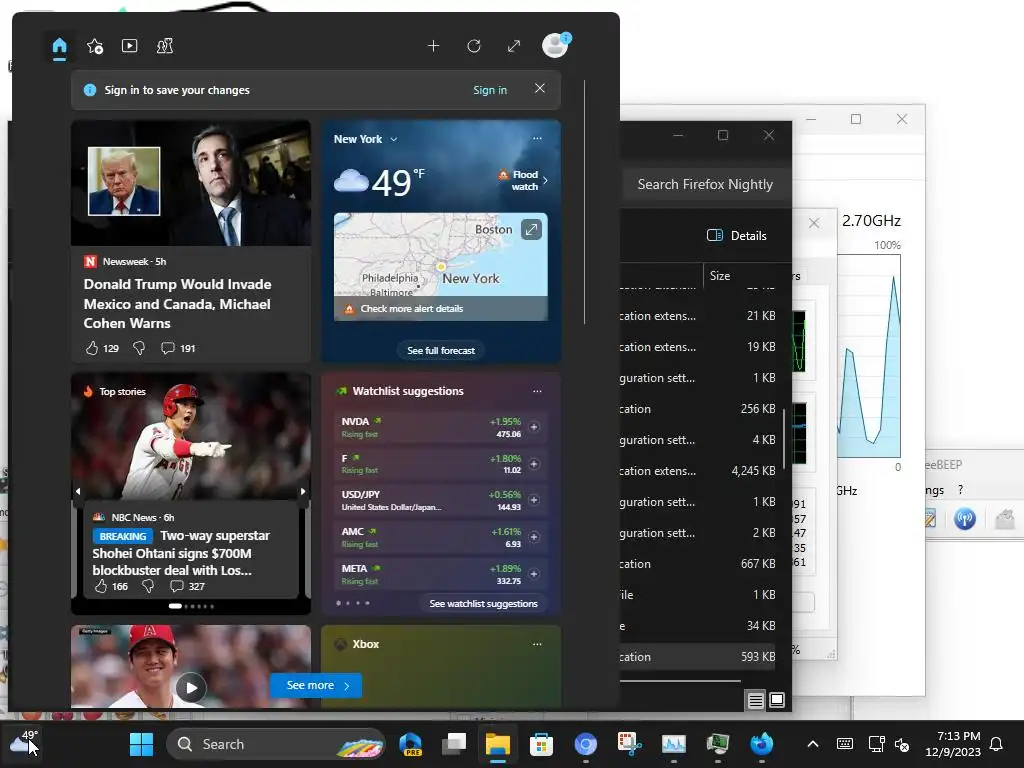Go to previous top story
Viewport: 1024px width, 768px height.
point(78,491)
